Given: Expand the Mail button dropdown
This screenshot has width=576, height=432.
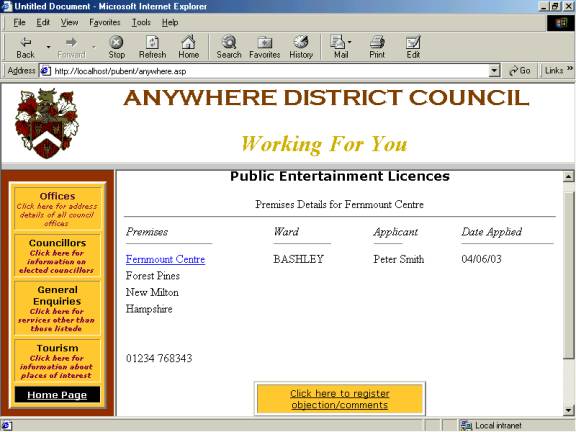Looking at the screenshot, I should click(349, 42).
